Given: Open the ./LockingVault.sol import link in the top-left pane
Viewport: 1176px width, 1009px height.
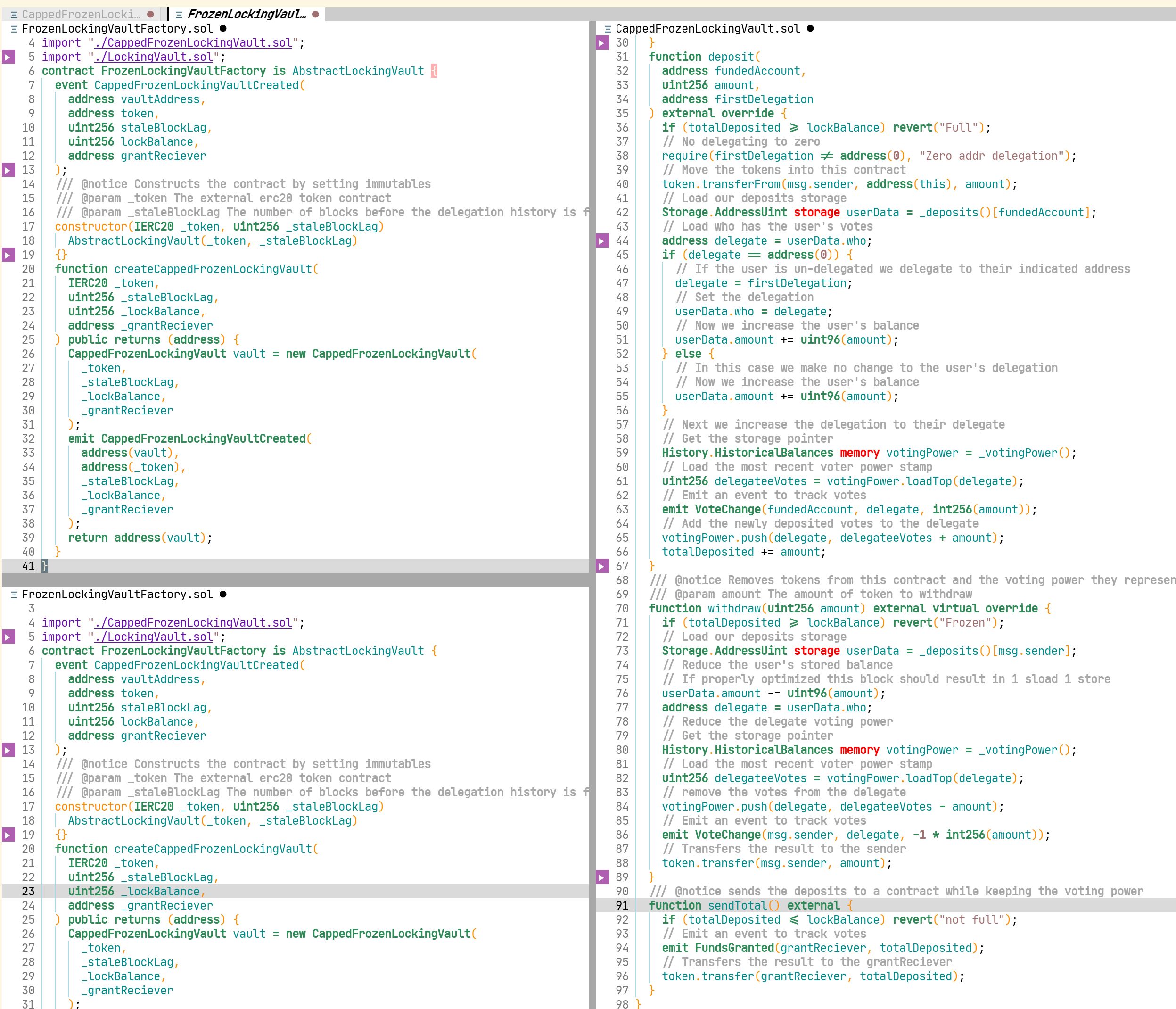Looking at the screenshot, I should [x=153, y=57].
